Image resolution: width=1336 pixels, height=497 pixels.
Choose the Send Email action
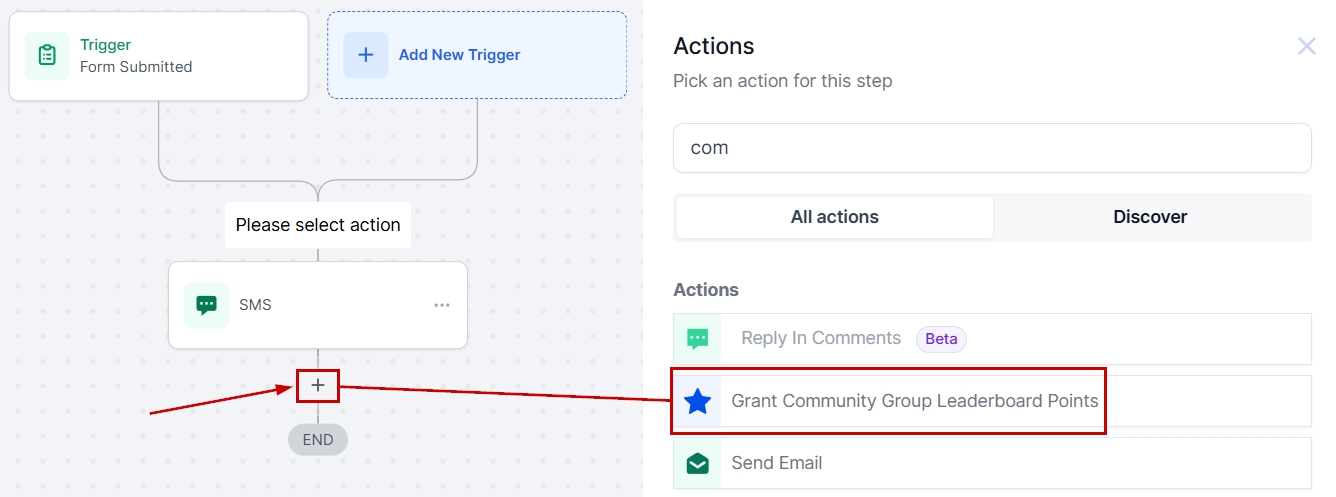pos(777,463)
